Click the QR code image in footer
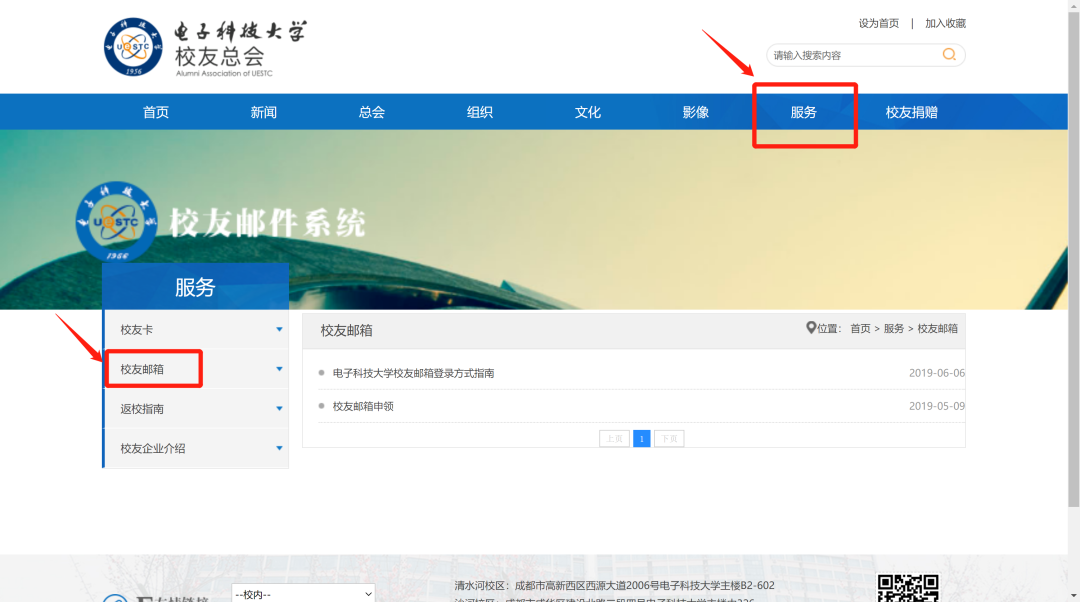1080x602 pixels. [908, 588]
